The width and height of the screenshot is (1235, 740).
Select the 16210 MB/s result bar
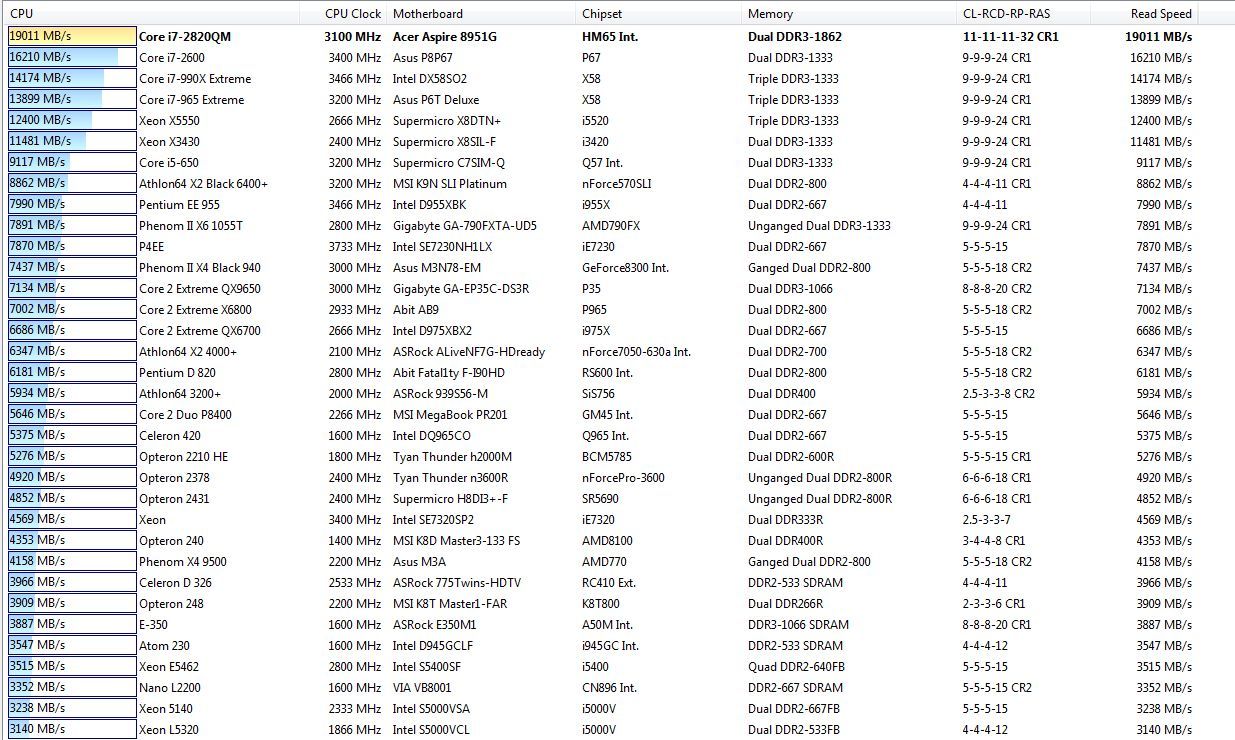[71, 58]
